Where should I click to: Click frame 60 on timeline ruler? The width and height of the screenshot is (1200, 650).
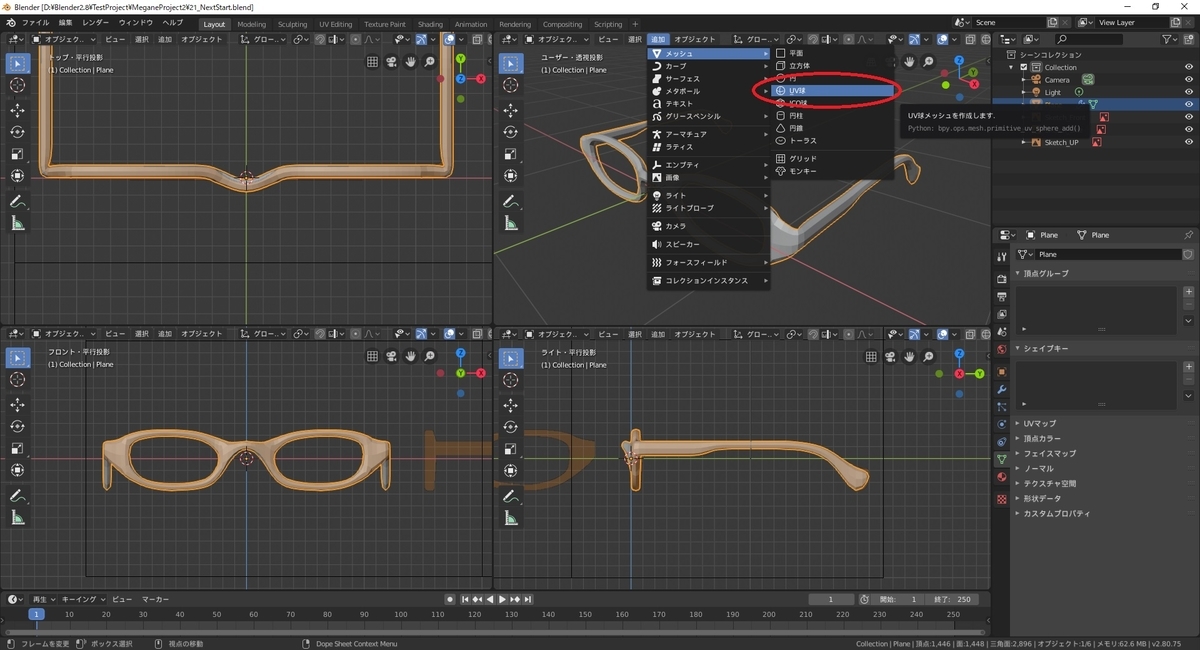click(254, 614)
